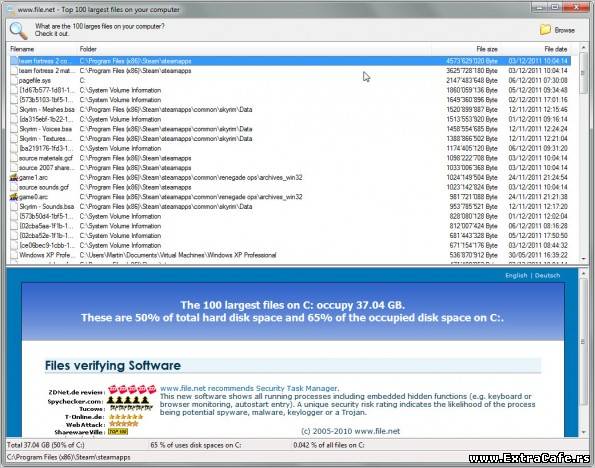Click the pagefile.sys file icon
The image size is (595, 468).
pos(14,80)
